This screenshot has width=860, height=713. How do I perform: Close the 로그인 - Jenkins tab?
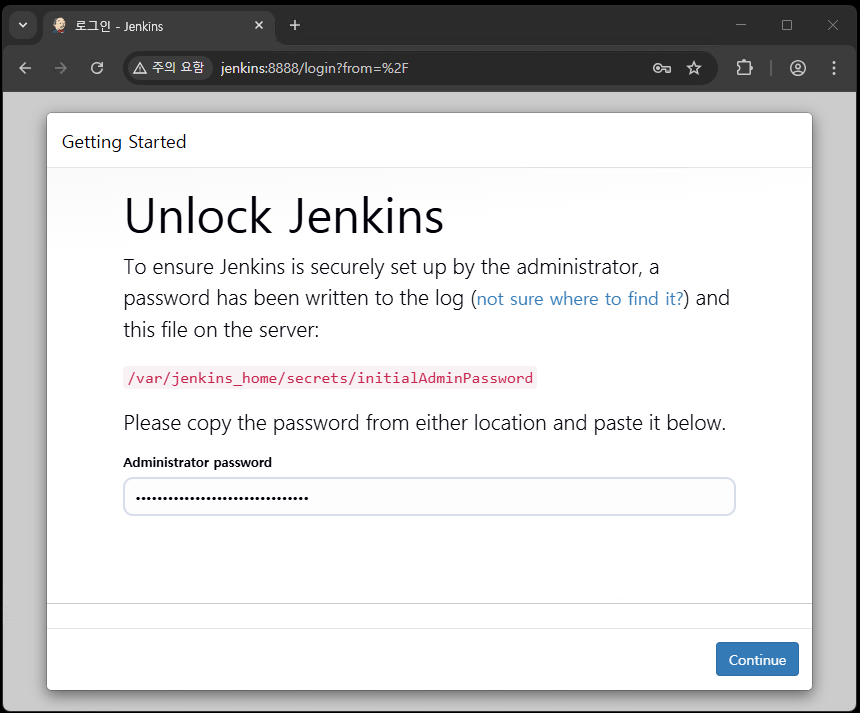coord(259,25)
